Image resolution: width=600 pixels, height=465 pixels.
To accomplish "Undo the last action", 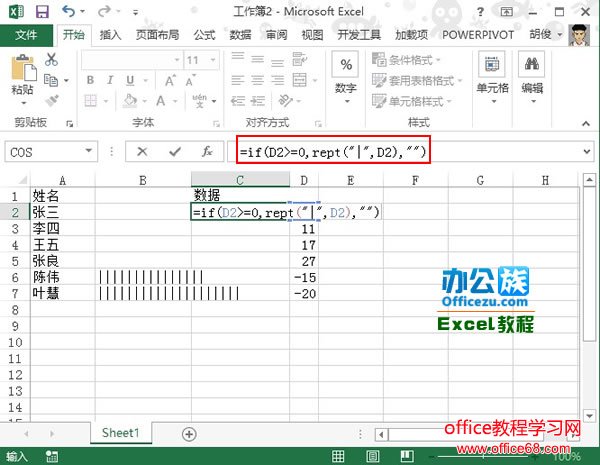I will 68,11.
